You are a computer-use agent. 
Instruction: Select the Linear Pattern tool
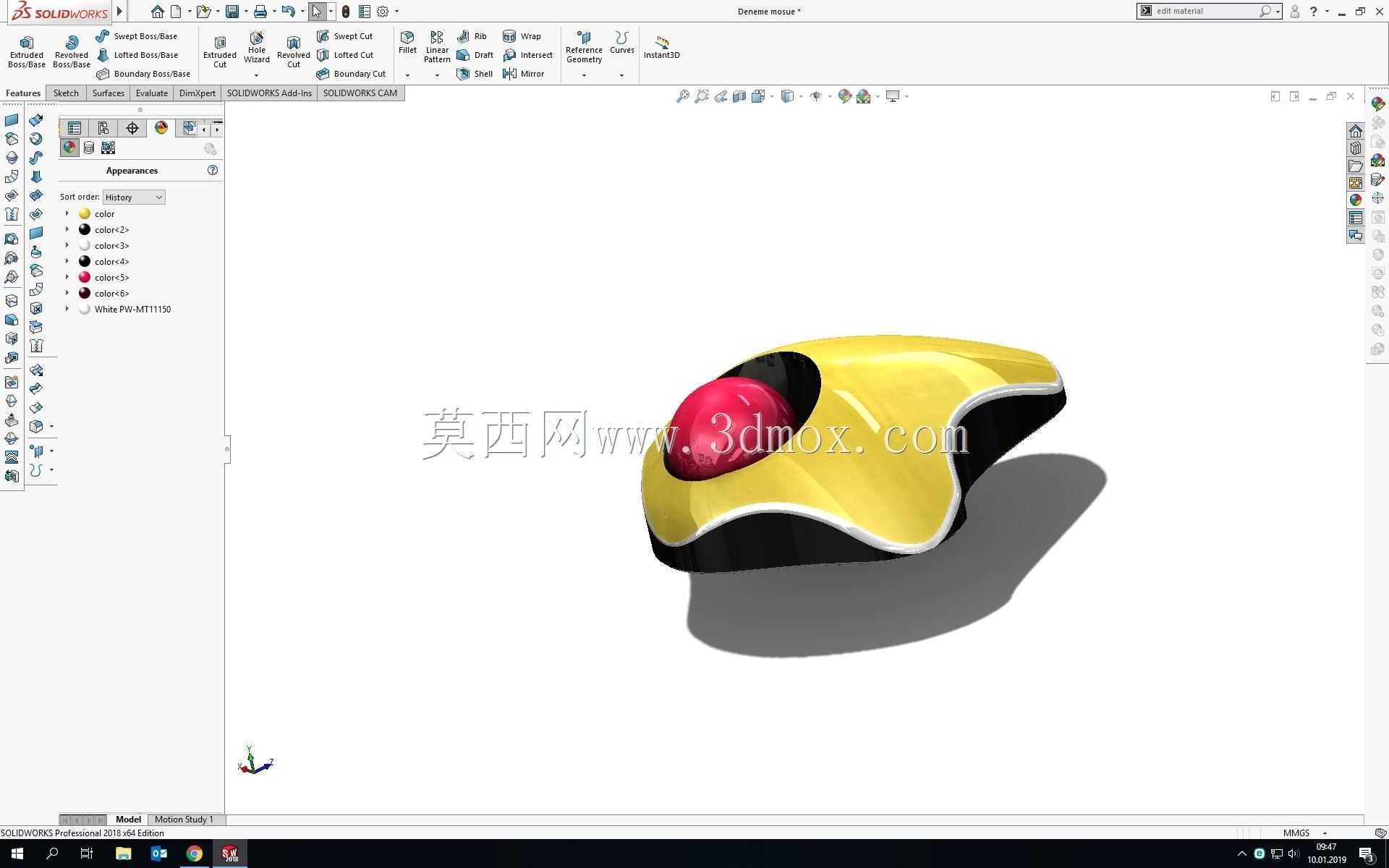coord(437,48)
